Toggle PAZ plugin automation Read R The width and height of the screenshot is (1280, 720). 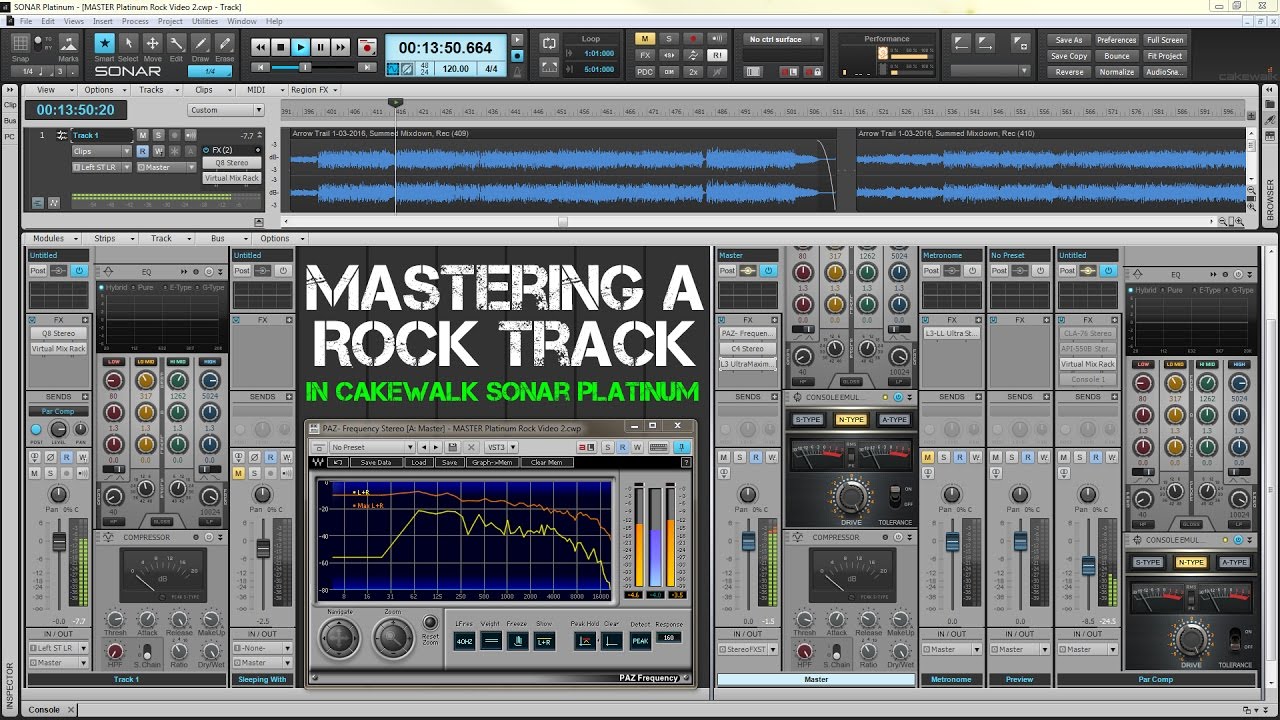point(621,447)
